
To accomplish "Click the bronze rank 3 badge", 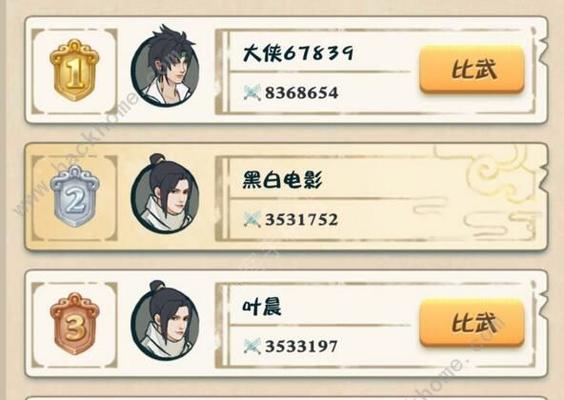I will [x=74, y=323].
